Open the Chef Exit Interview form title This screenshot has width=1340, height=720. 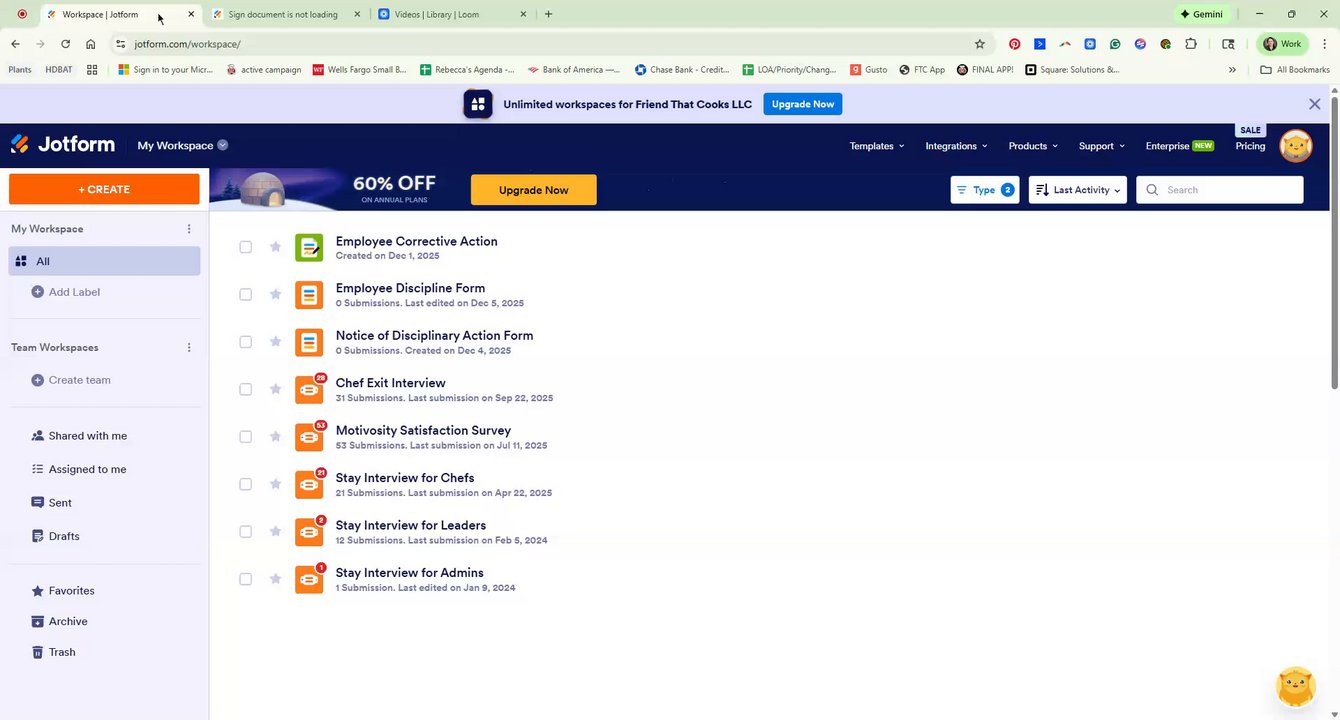(x=391, y=383)
